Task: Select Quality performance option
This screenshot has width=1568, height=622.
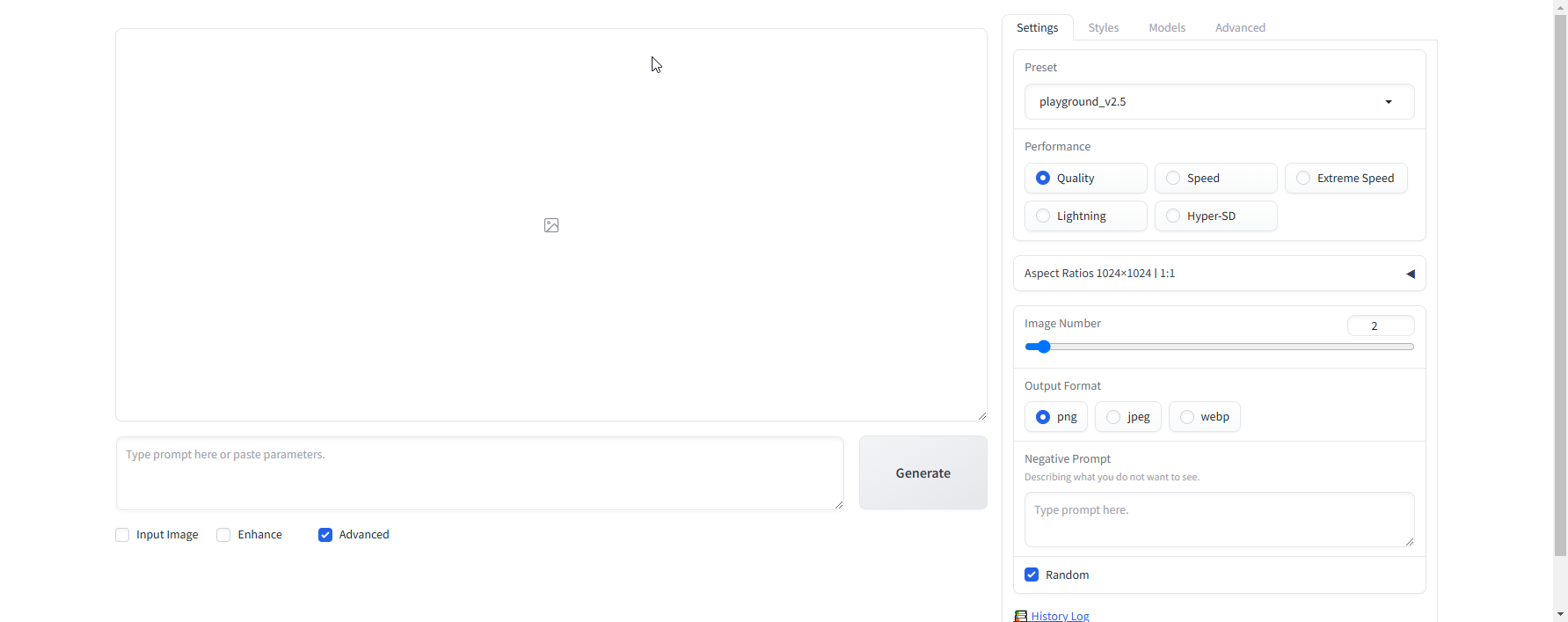Action: pos(1085,178)
